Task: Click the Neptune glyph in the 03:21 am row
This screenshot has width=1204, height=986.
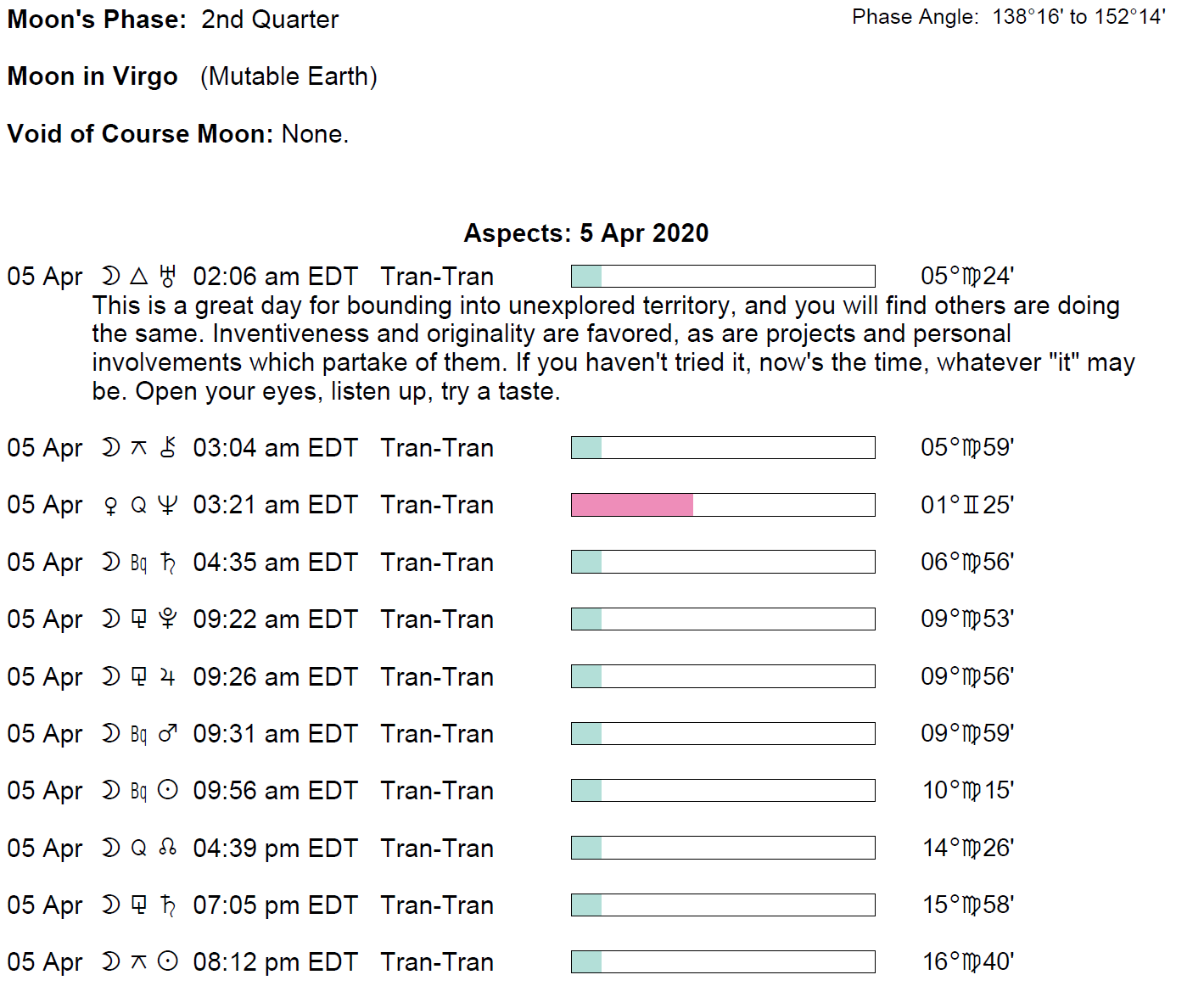Action: (x=168, y=505)
